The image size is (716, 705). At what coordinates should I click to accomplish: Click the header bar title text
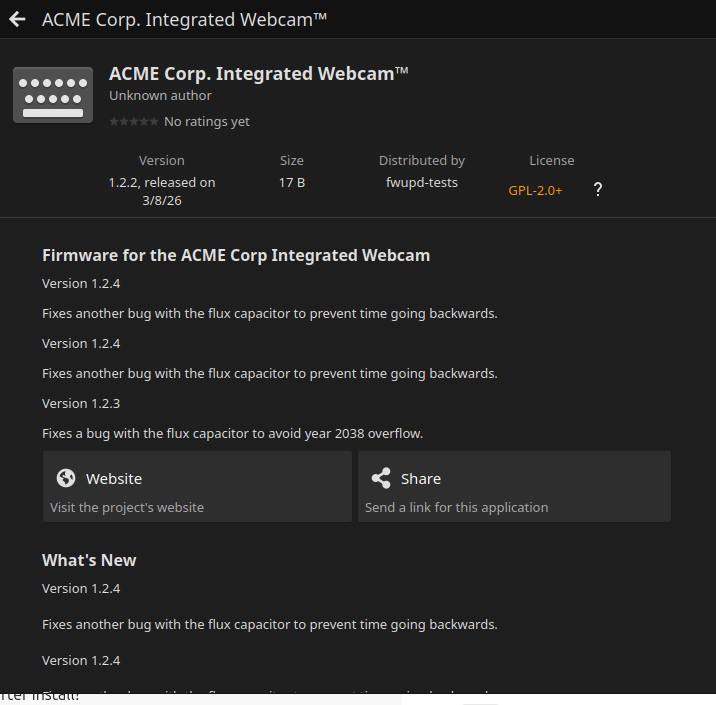click(x=184, y=19)
